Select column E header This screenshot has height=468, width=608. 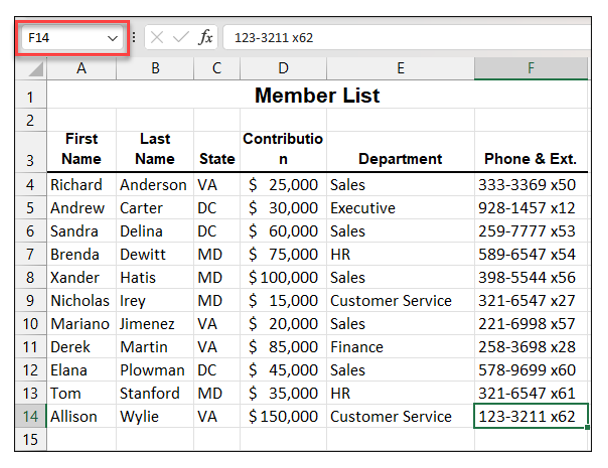[x=401, y=69]
